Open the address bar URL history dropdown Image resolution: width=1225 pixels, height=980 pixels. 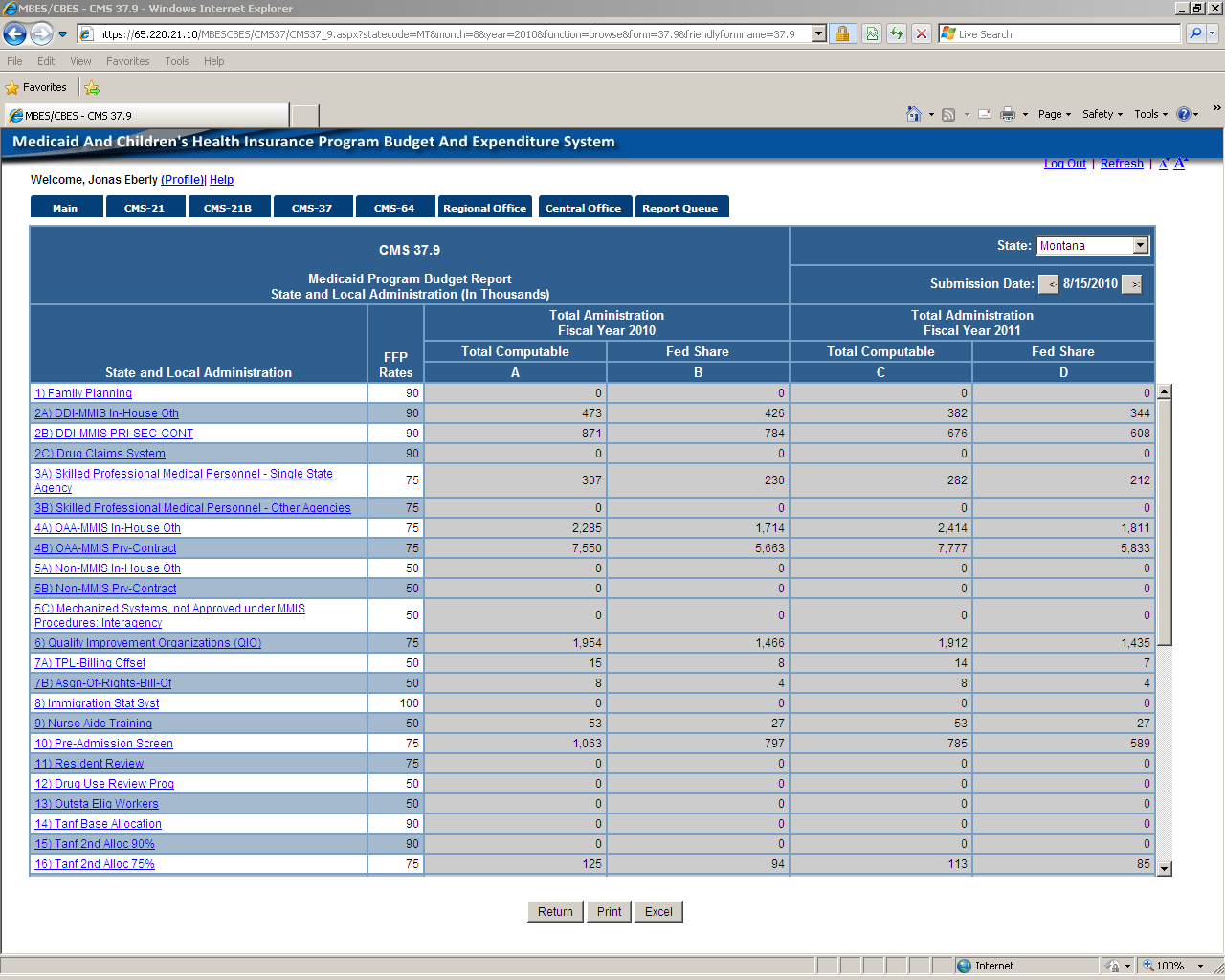[818, 34]
